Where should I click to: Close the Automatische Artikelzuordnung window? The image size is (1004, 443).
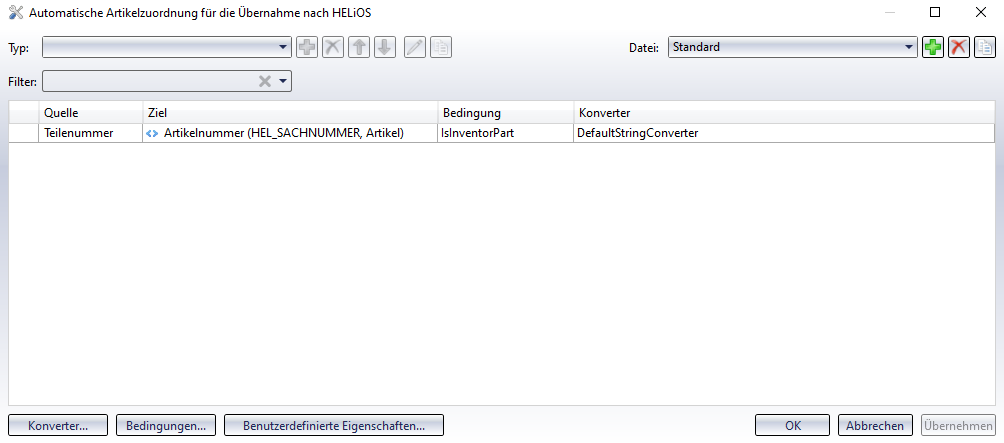[980, 12]
